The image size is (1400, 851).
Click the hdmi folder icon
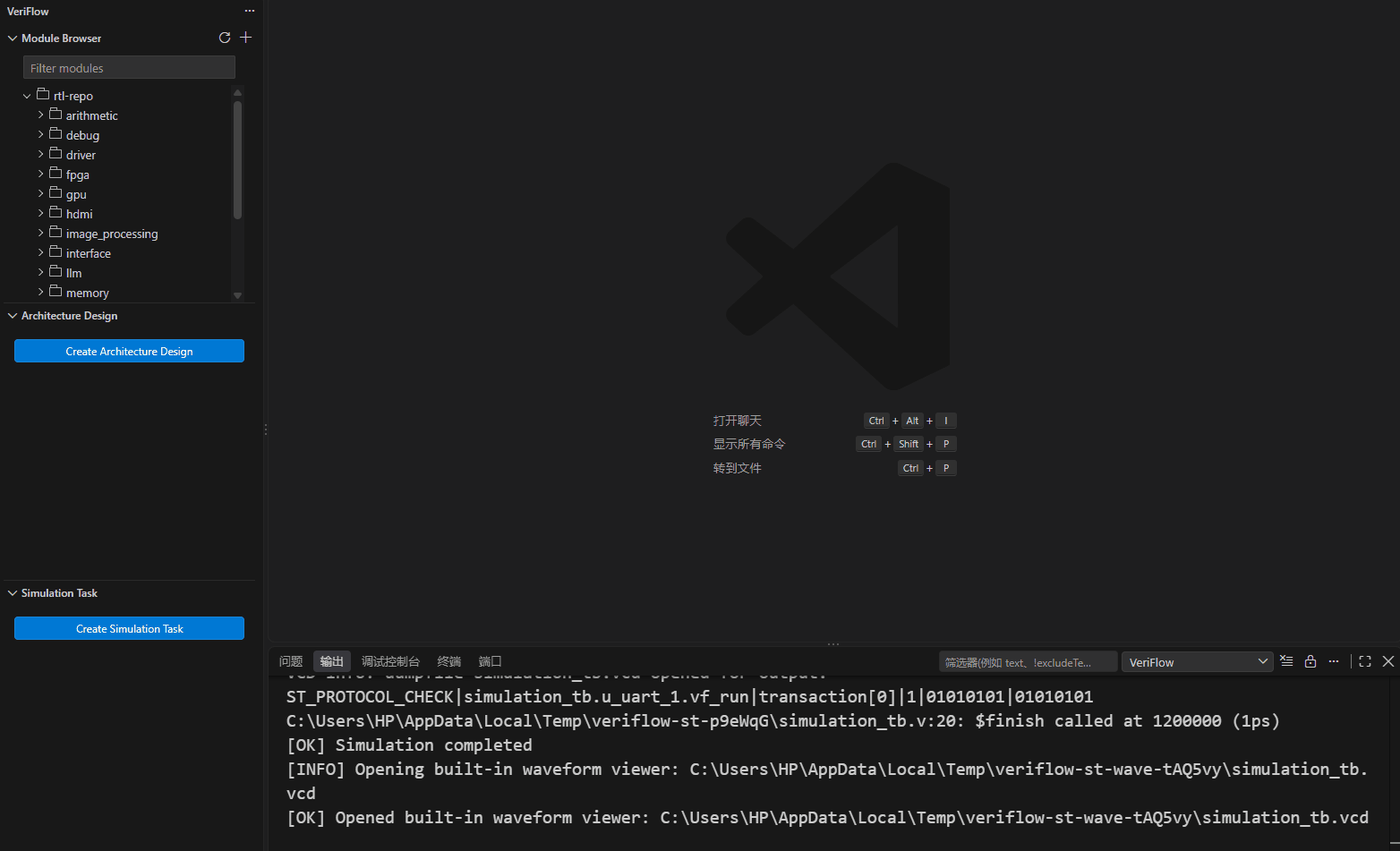(55, 213)
